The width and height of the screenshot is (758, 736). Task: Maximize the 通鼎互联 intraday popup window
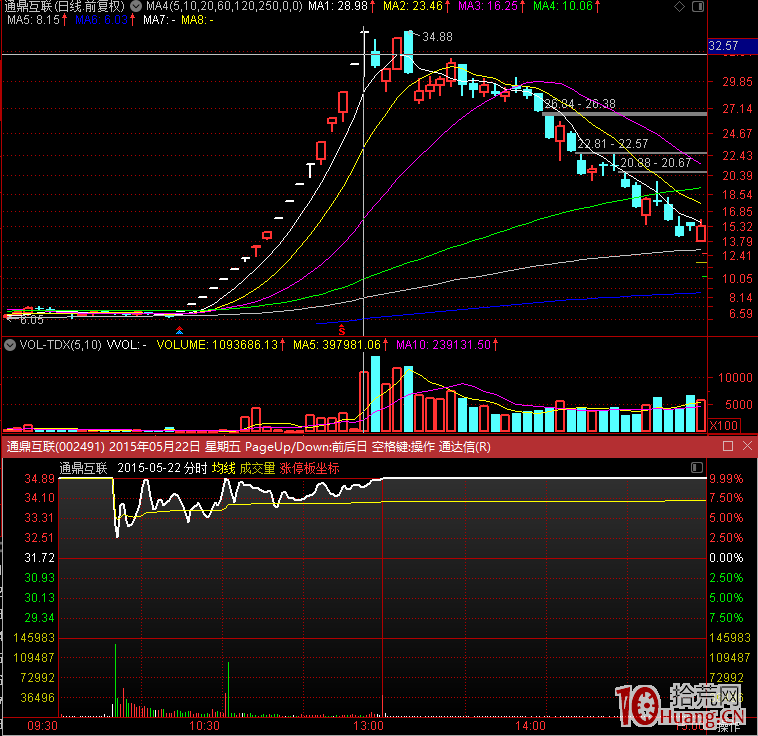click(728, 446)
